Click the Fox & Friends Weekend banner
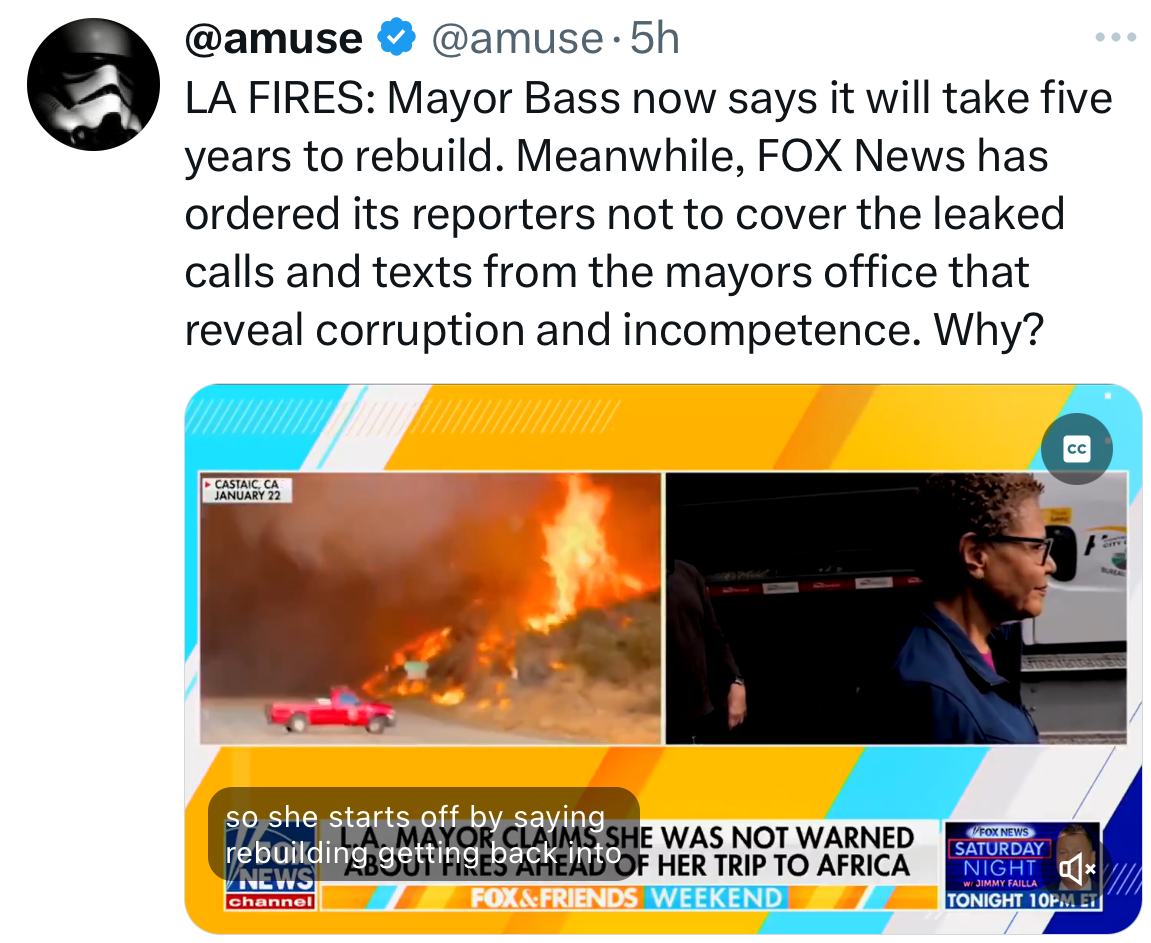 (x=628, y=898)
